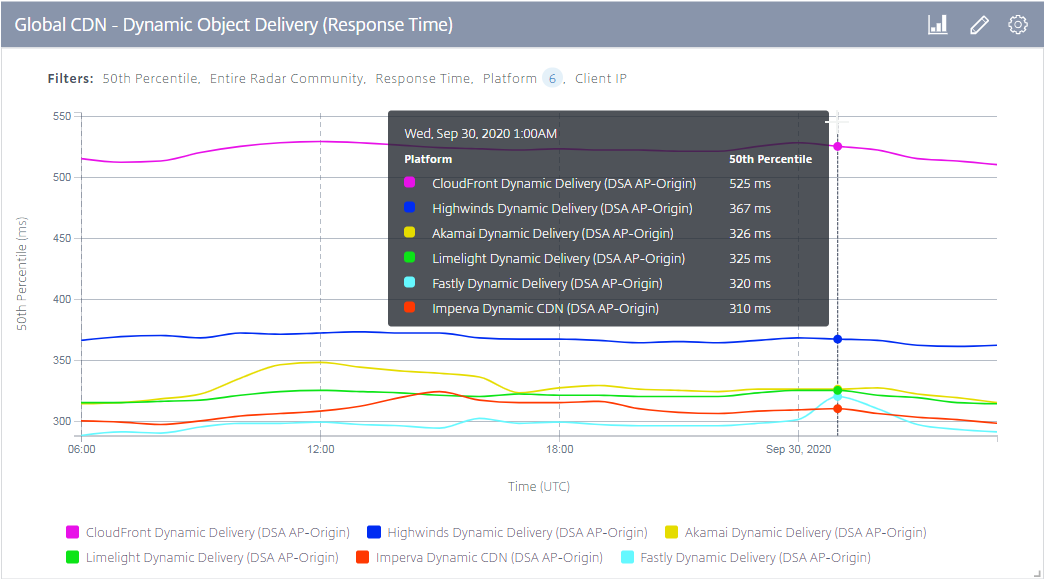
Task: Select the Entire Radar Community filter
Action: [x=288, y=79]
